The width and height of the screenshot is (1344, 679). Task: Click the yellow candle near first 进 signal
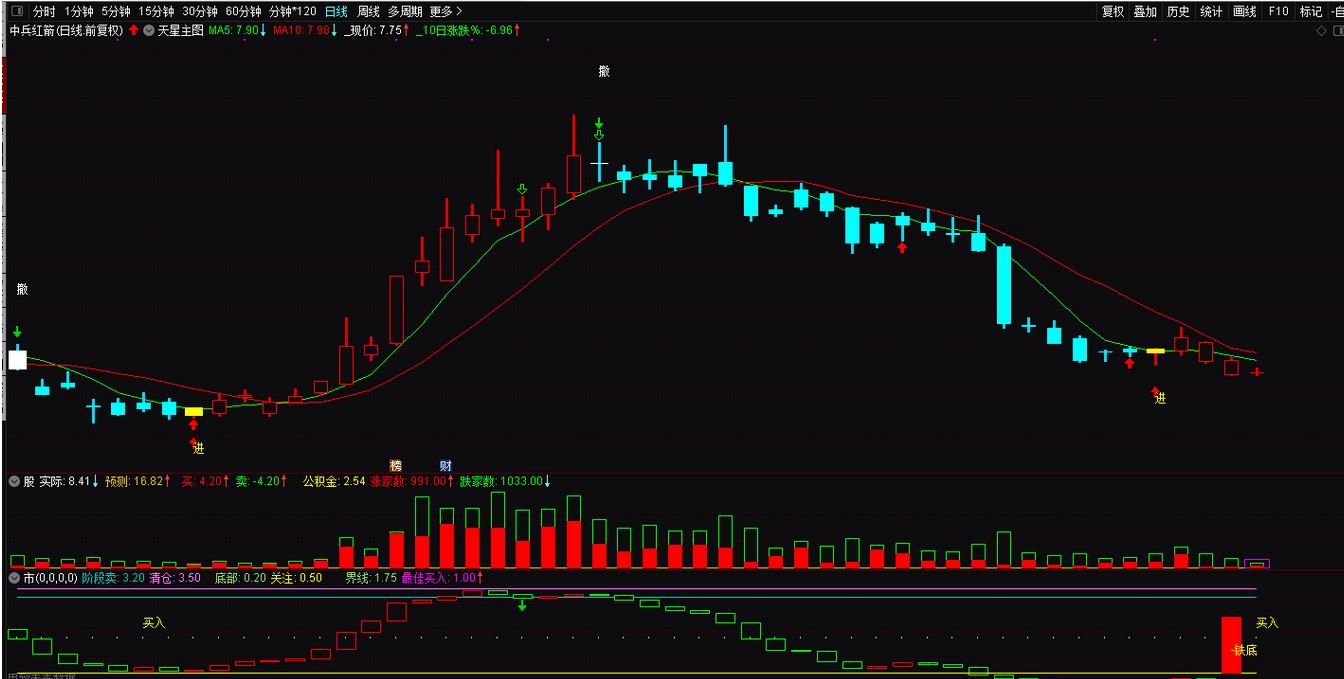[193, 411]
